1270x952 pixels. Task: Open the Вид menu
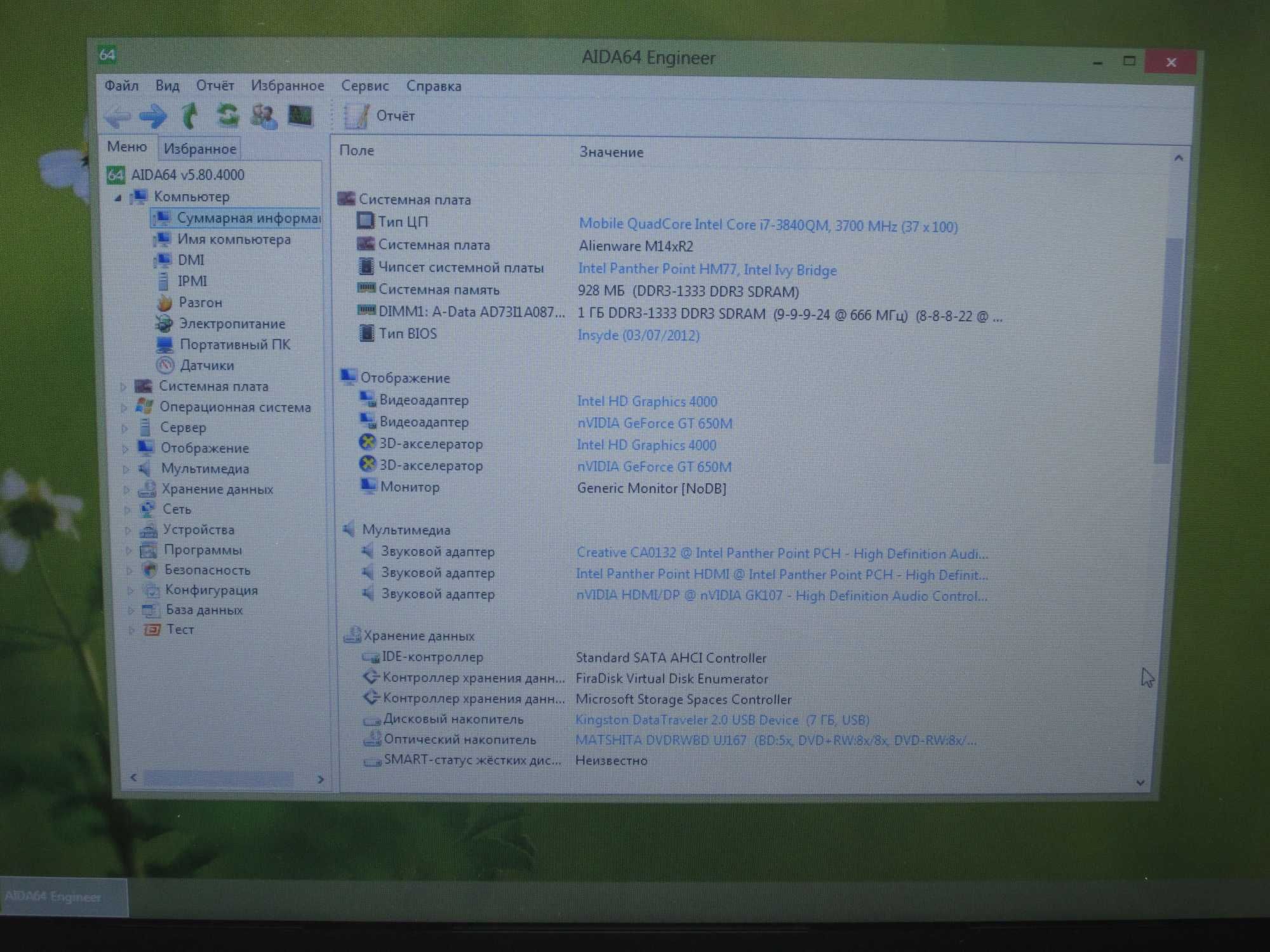point(167,86)
